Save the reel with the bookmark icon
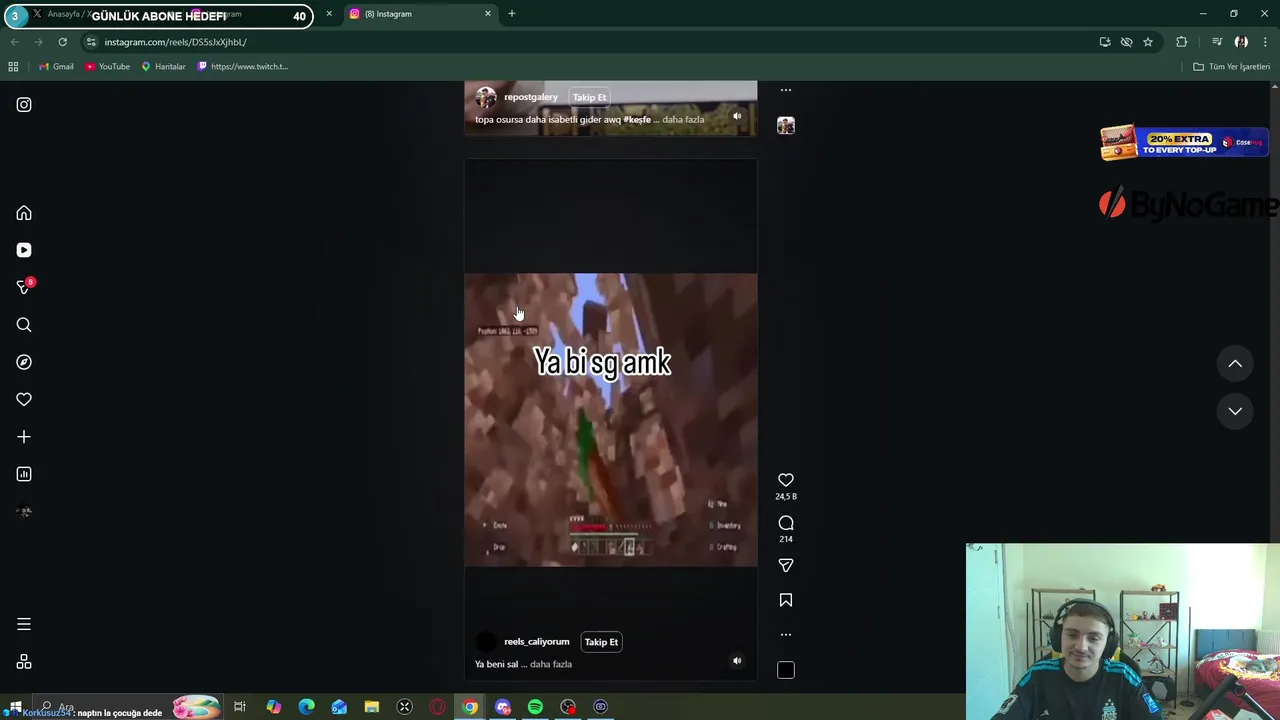 [x=786, y=600]
